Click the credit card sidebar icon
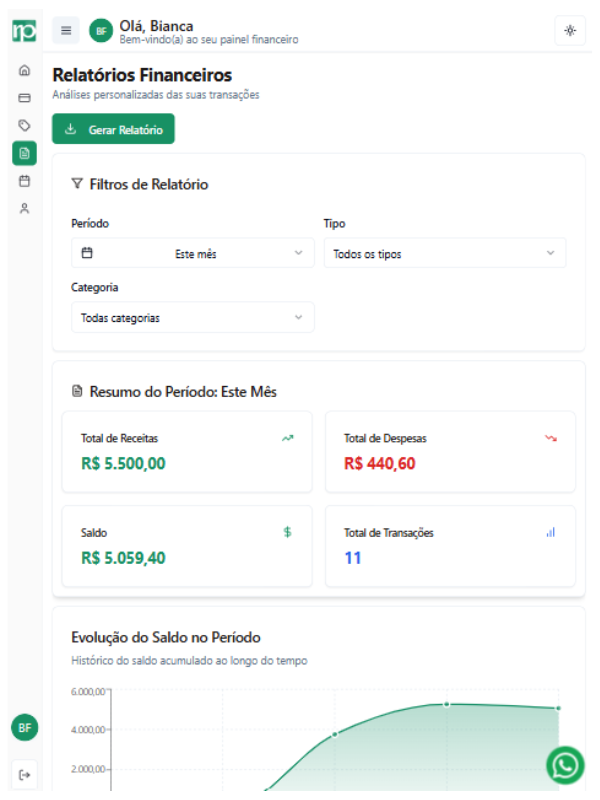600x800 pixels. 25,98
